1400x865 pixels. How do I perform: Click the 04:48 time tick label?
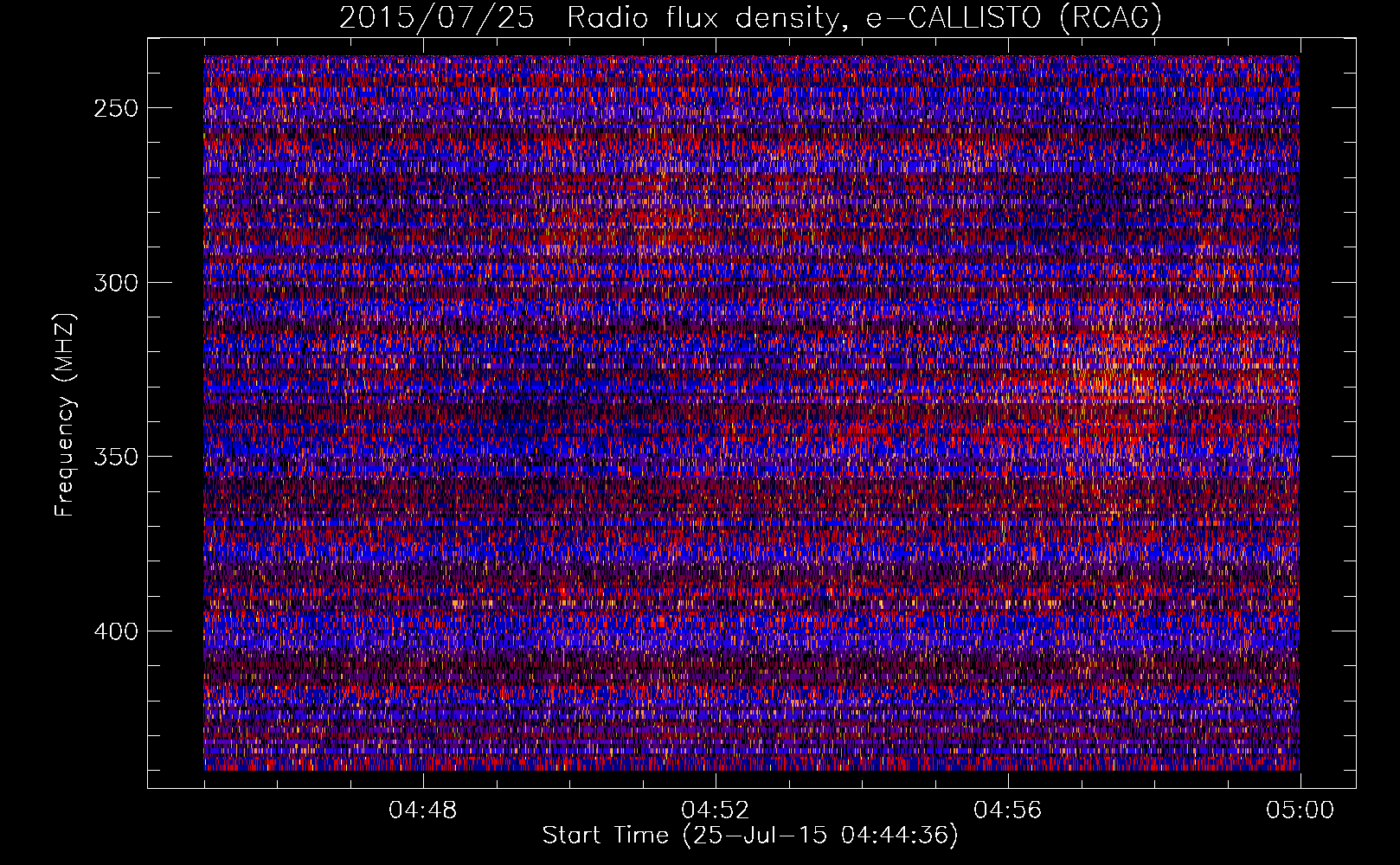pyautogui.click(x=423, y=811)
